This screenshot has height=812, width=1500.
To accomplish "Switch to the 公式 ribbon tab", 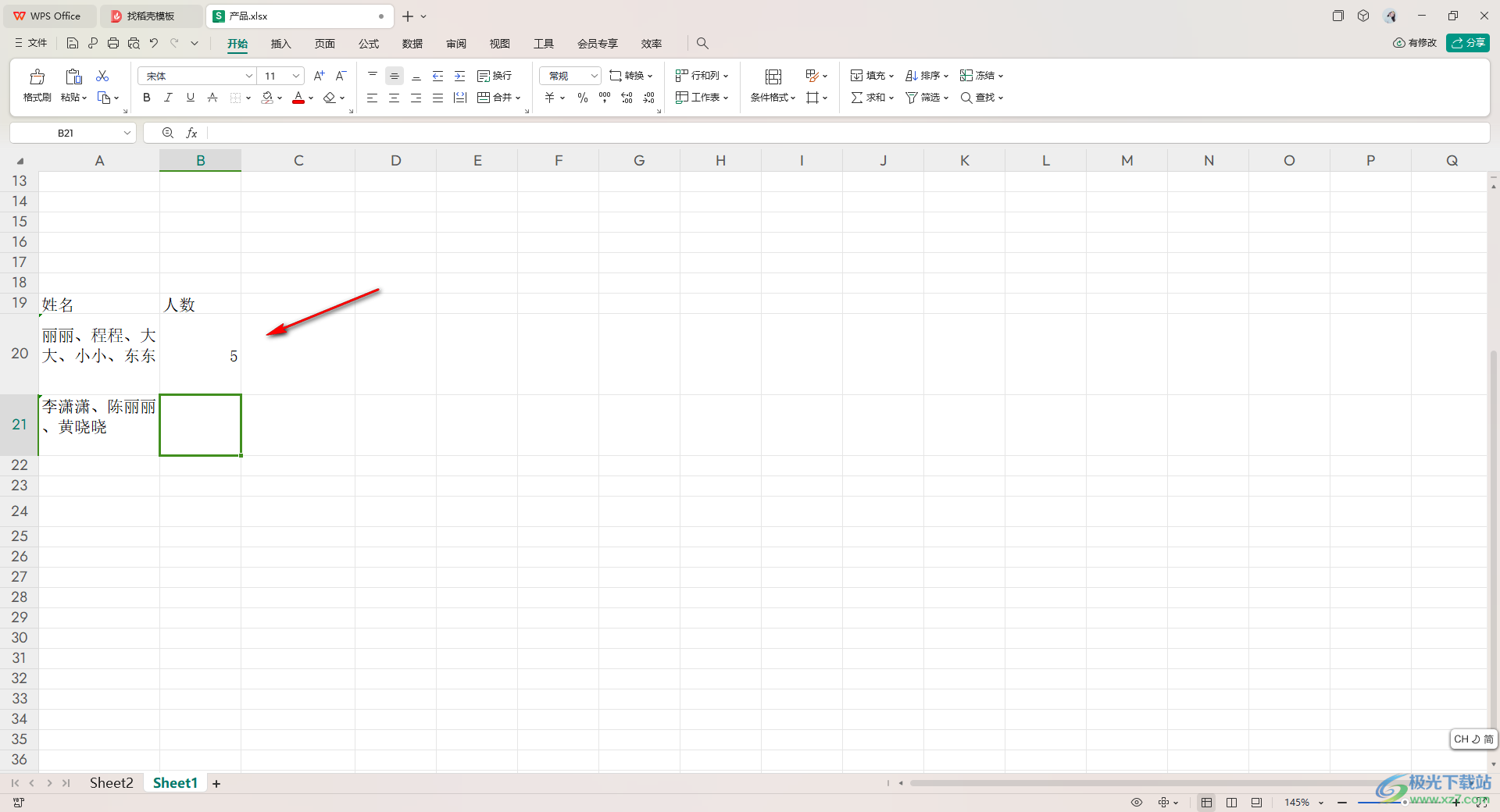I will click(x=368, y=44).
